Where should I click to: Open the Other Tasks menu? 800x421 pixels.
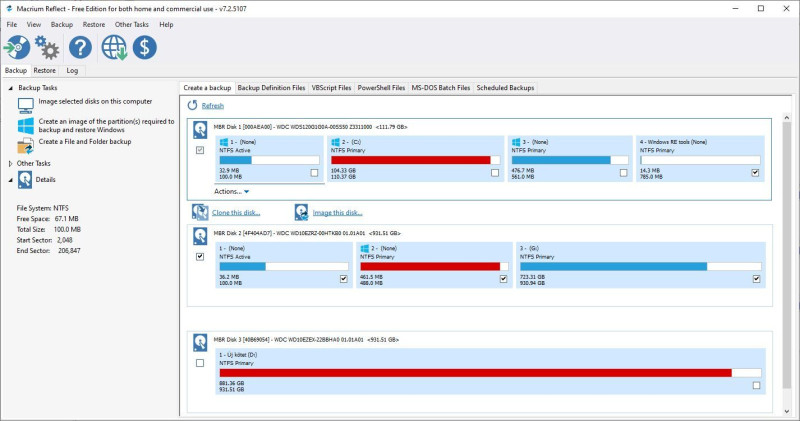click(x=132, y=24)
